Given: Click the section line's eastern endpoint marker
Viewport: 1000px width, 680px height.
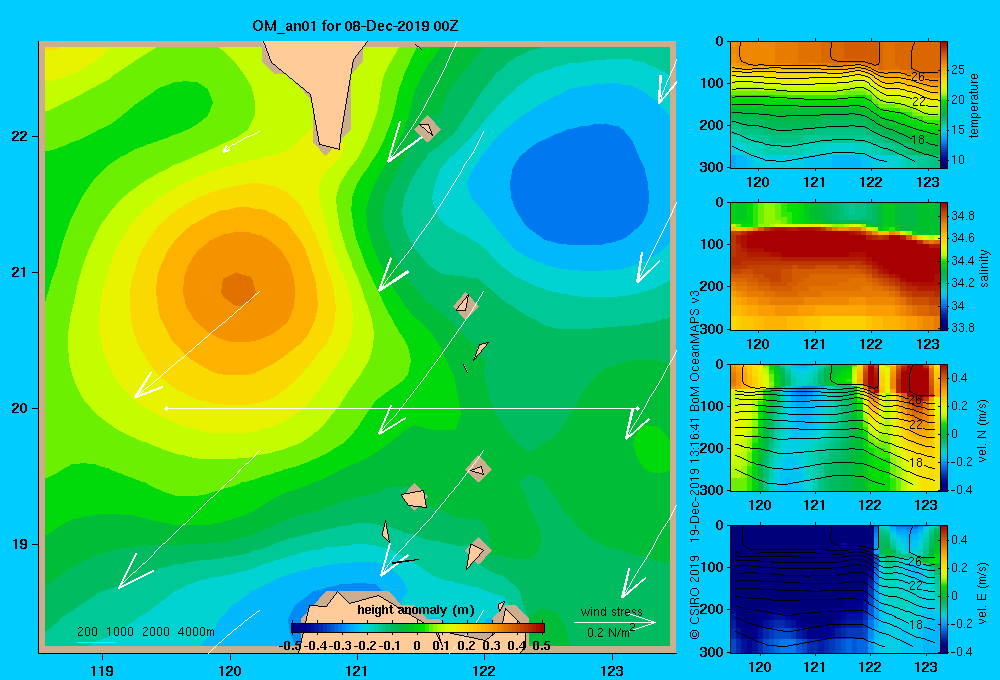Looking at the screenshot, I should click(637, 408).
